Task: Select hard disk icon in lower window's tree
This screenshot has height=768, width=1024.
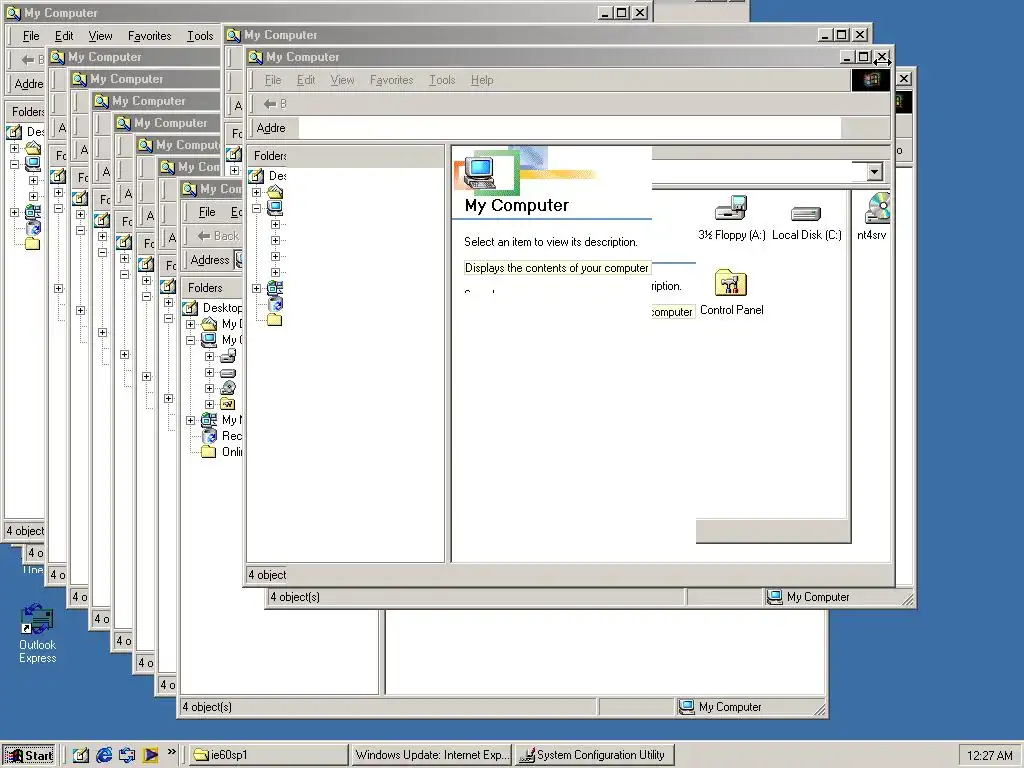Action: (x=228, y=373)
